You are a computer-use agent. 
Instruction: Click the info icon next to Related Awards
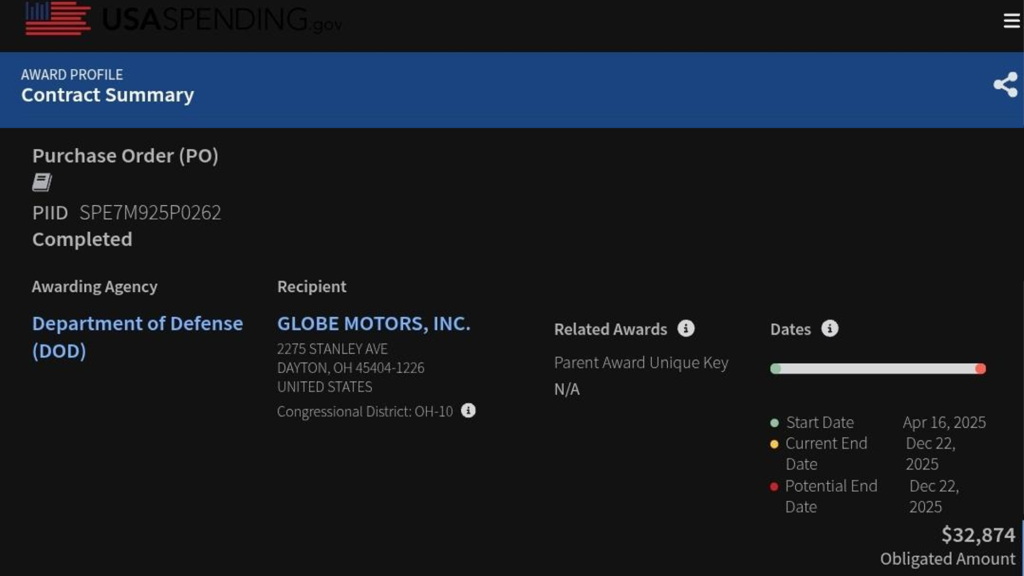(686, 328)
